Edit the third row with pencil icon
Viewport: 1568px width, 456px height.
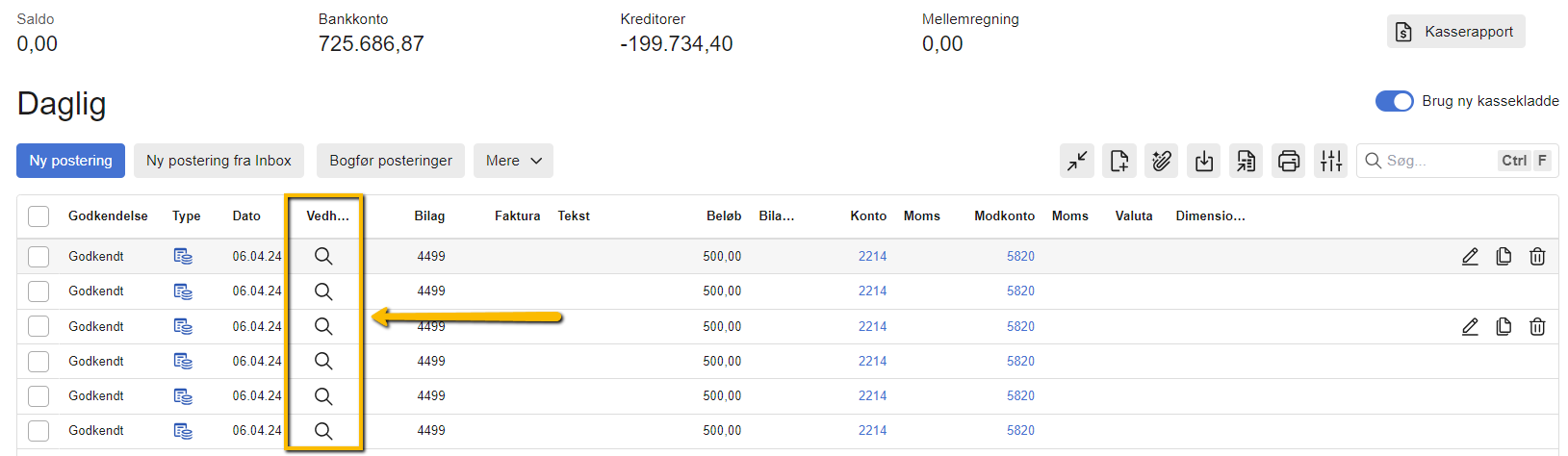pos(1470,327)
